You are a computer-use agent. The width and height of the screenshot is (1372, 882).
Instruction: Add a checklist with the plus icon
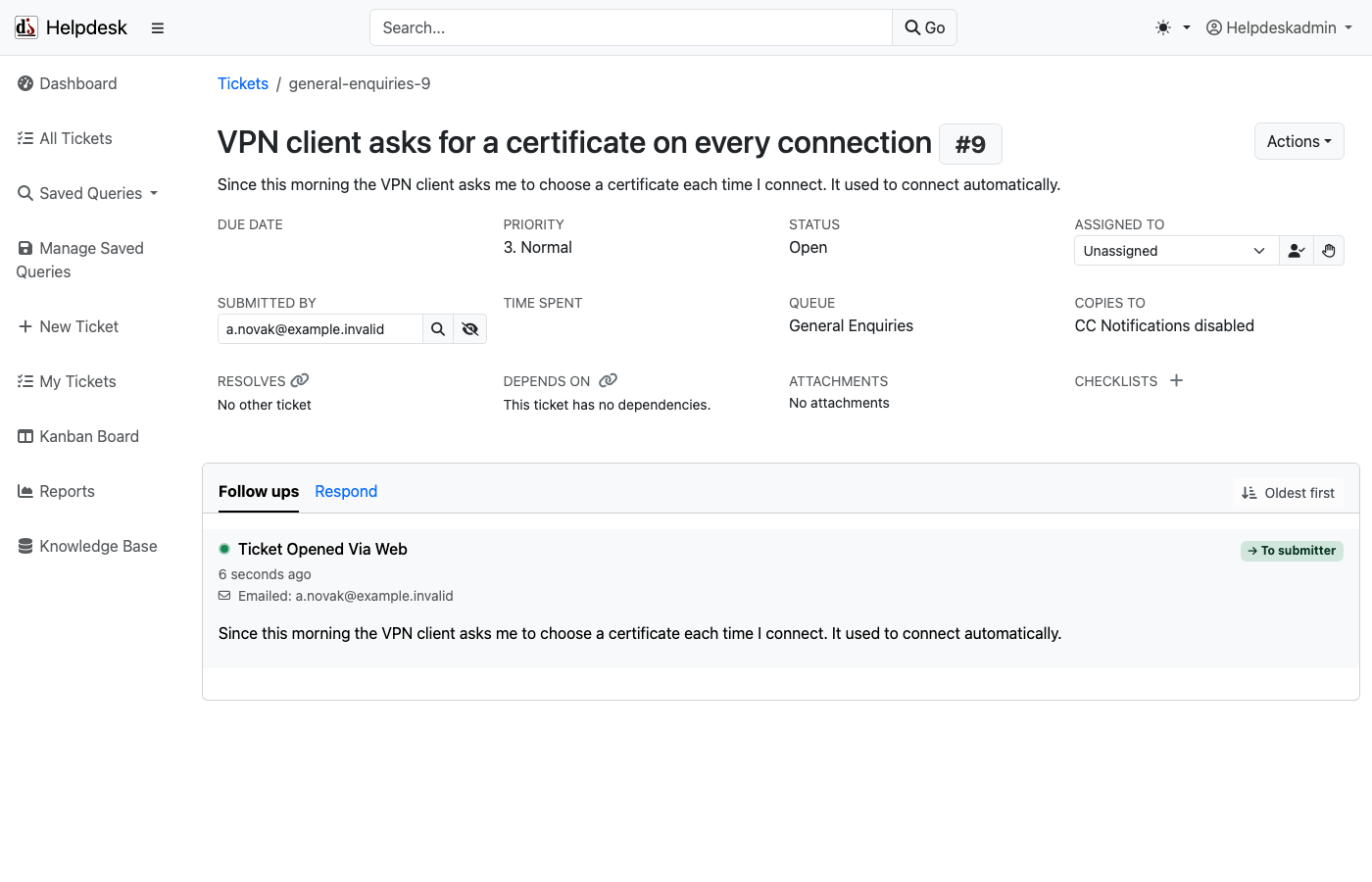1177,380
